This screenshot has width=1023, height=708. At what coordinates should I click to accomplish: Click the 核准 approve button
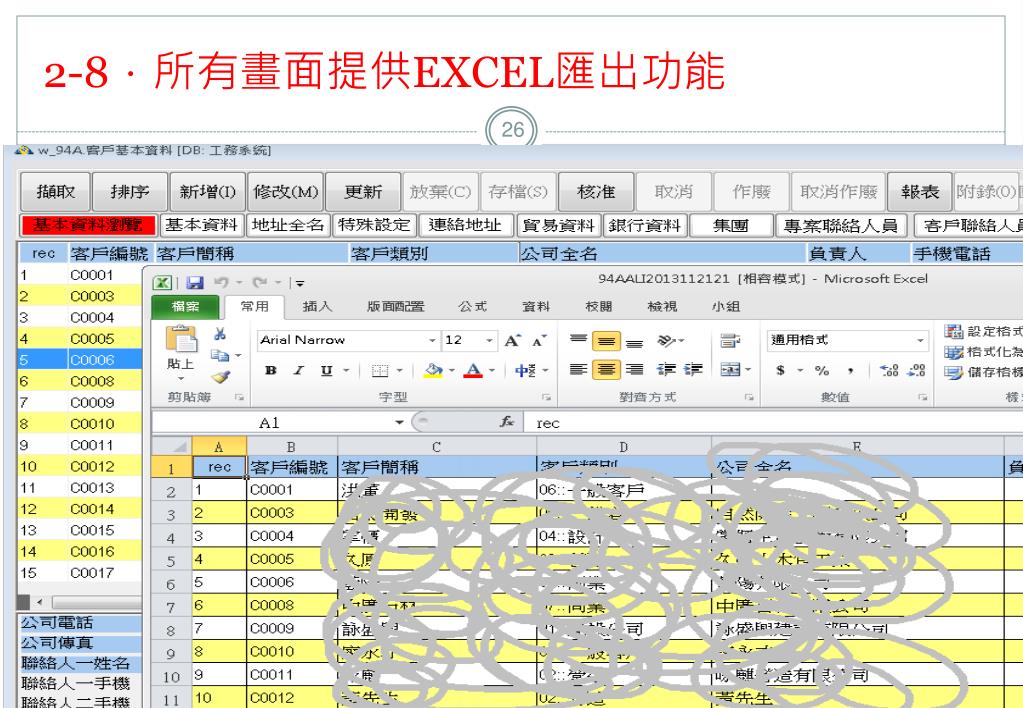coord(596,192)
